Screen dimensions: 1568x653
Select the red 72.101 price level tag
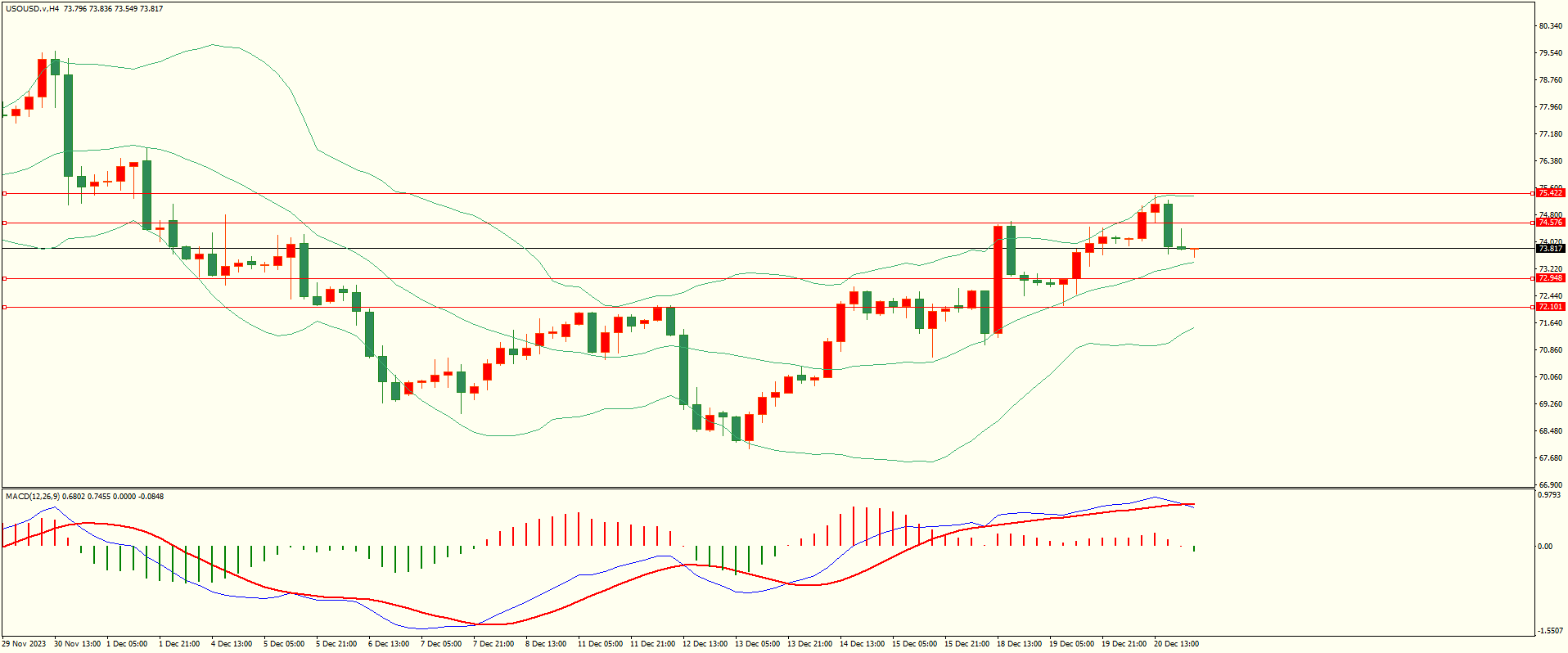pos(1551,307)
